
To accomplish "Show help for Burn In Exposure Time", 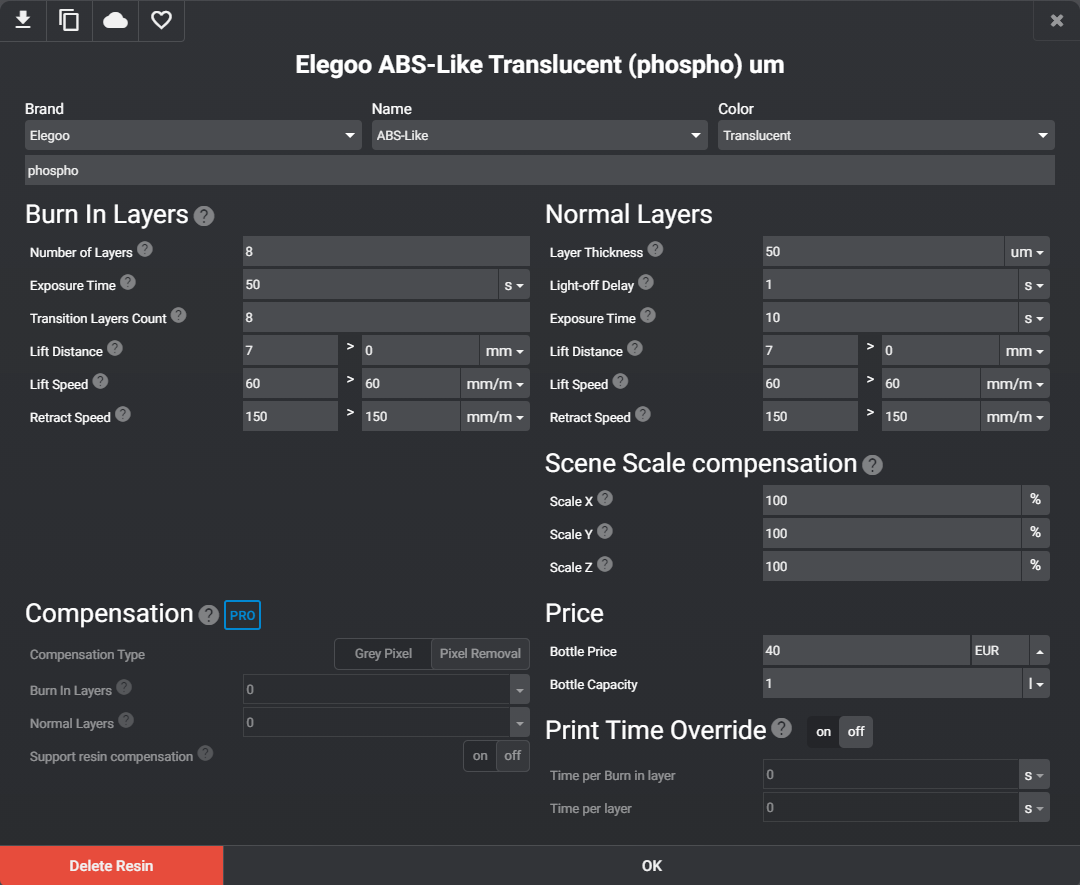I will pyautogui.click(x=128, y=282).
